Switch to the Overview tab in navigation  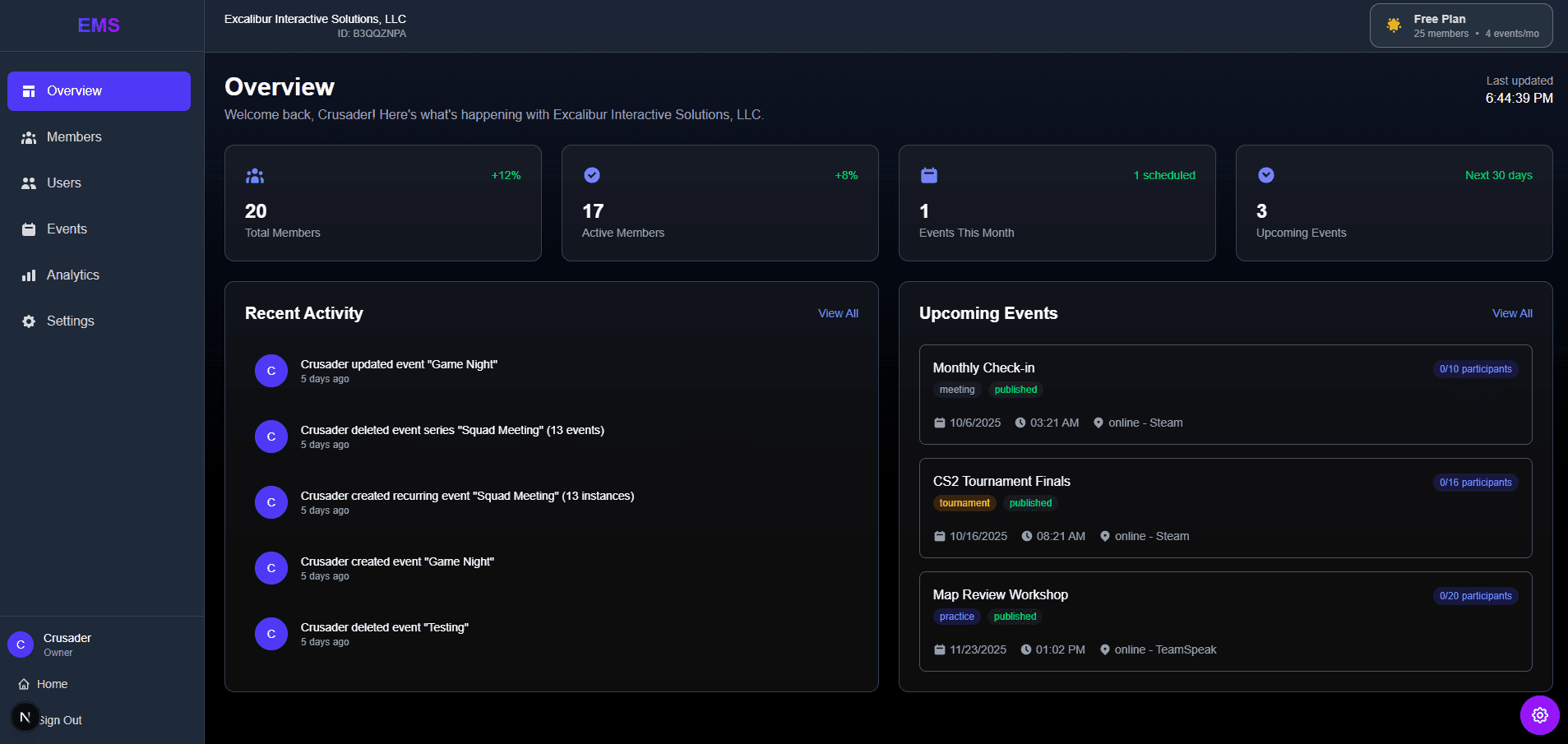(74, 90)
